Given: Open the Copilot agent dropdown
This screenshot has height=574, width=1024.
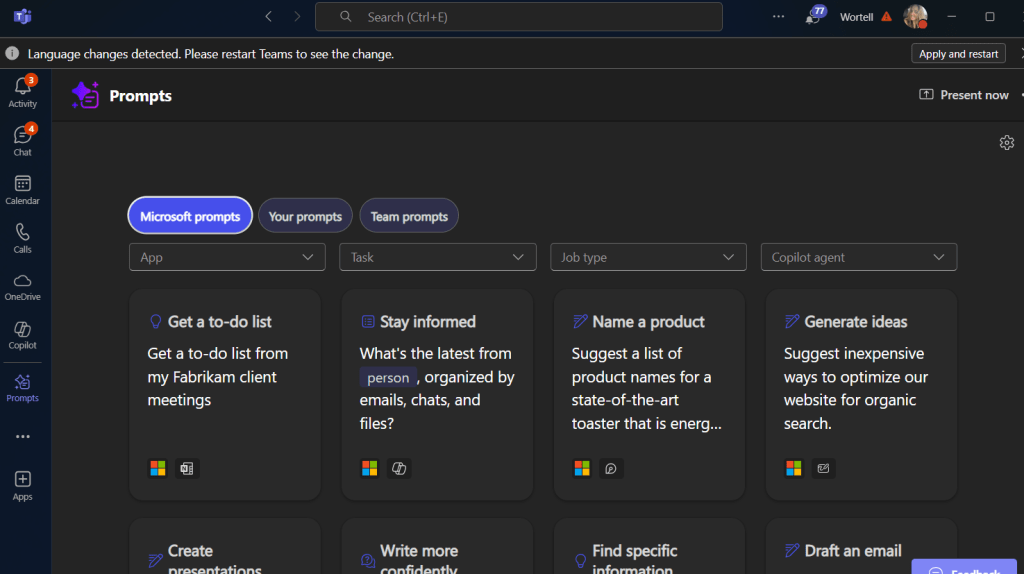Looking at the screenshot, I should (x=858, y=257).
